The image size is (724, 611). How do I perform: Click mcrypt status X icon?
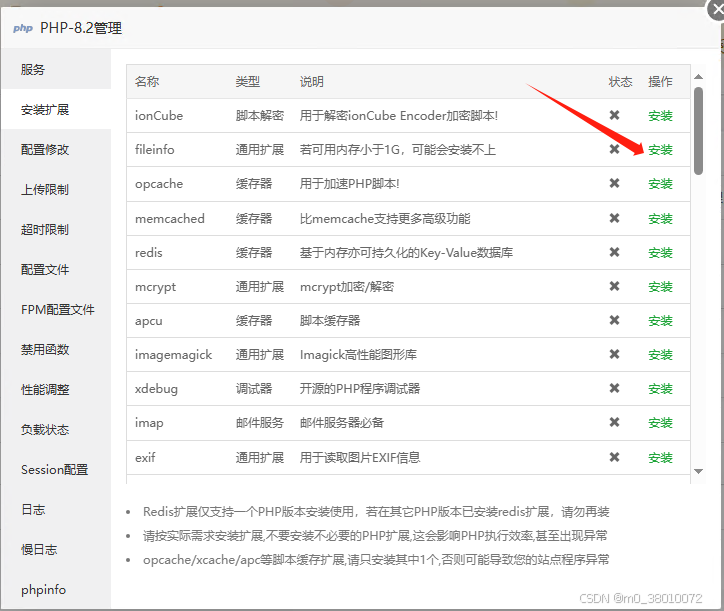click(614, 286)
